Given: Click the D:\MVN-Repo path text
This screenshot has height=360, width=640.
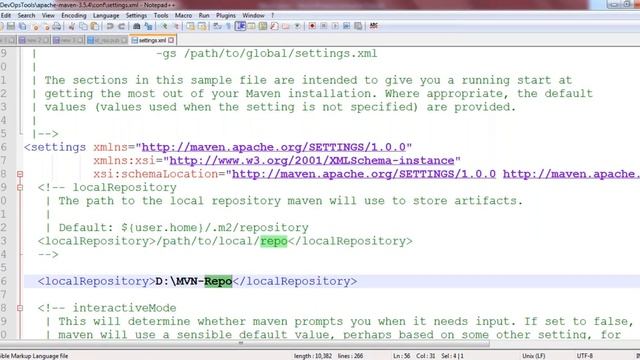Looking at the screenshot, I should [194, 281].
